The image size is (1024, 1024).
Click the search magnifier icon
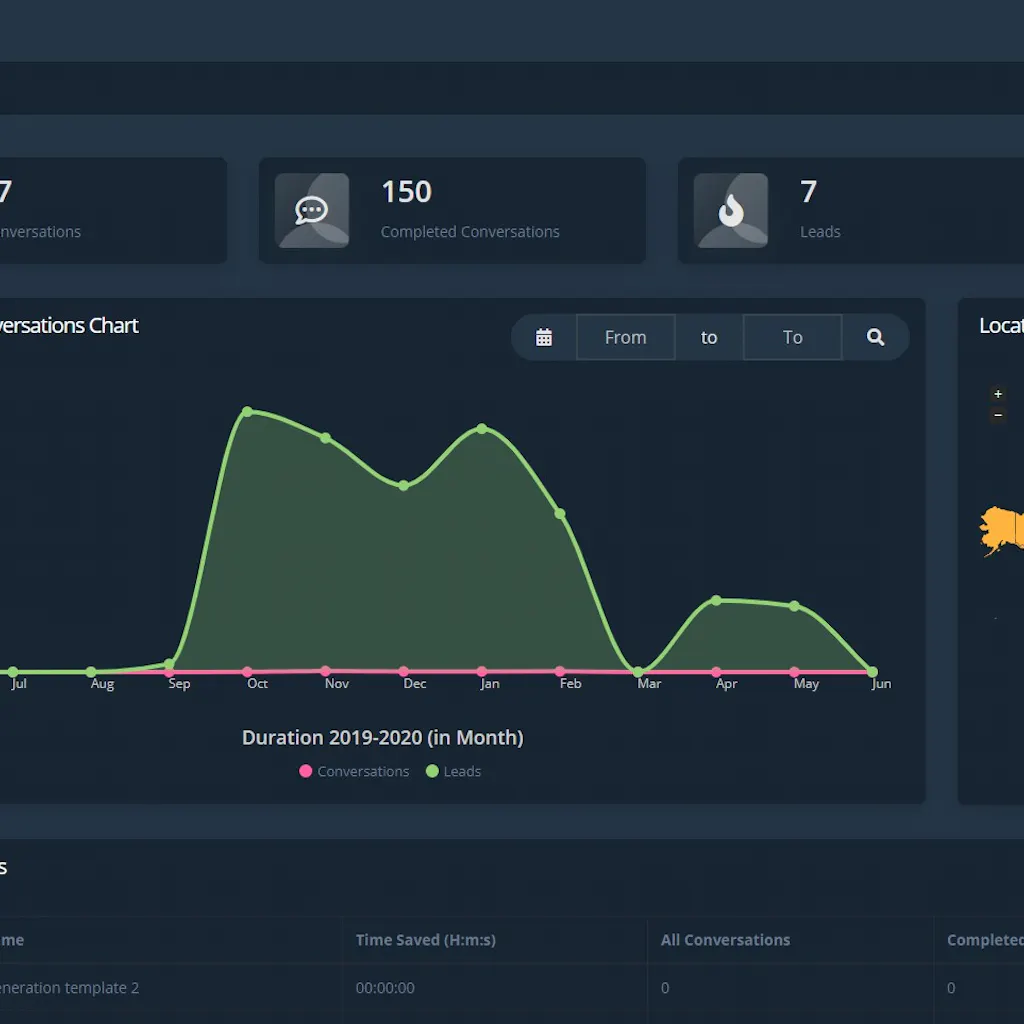click(x=875, y=338)
